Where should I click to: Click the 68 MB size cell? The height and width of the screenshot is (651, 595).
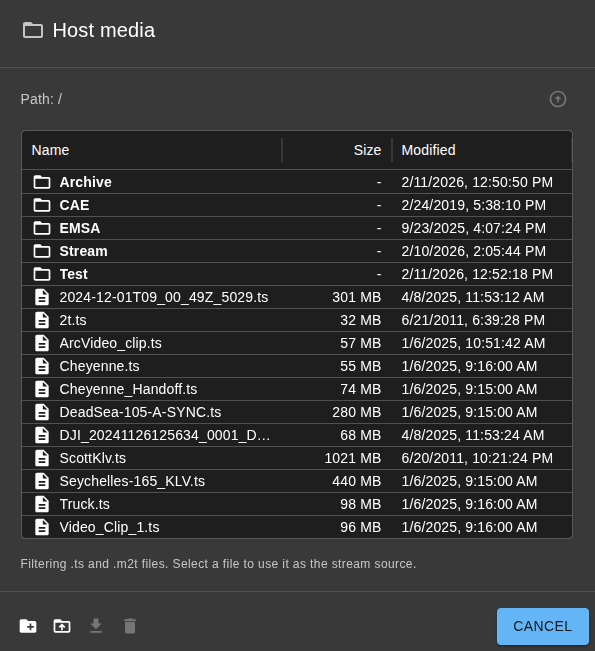coord(360,435)
